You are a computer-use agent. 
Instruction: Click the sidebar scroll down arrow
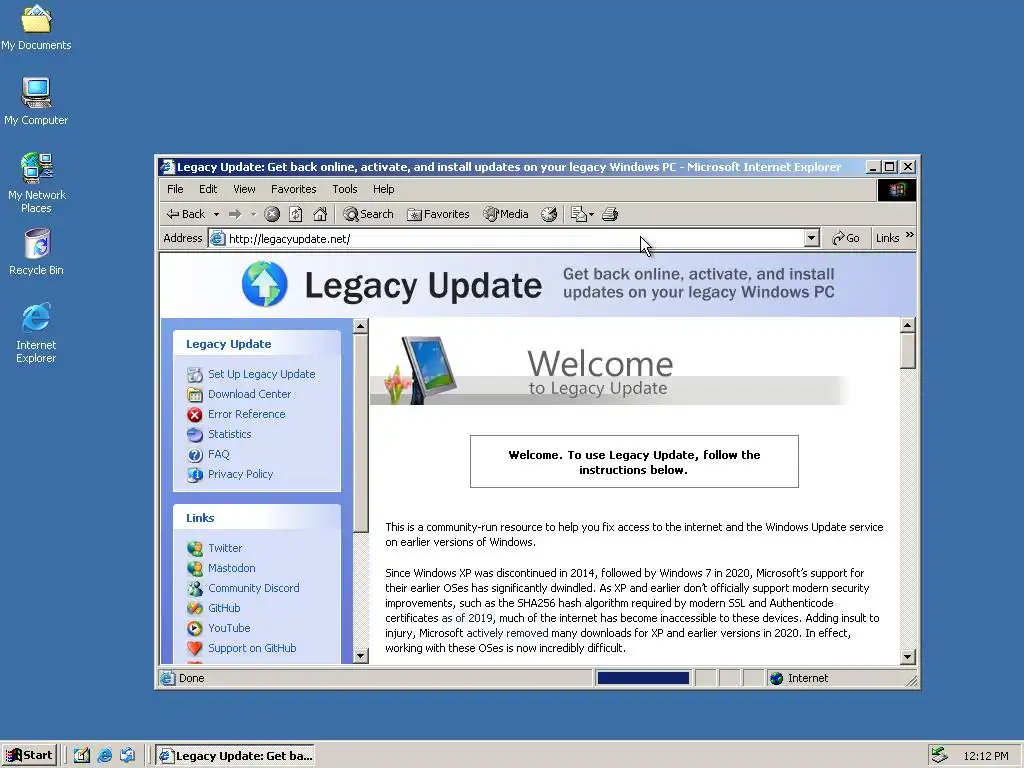360,656
